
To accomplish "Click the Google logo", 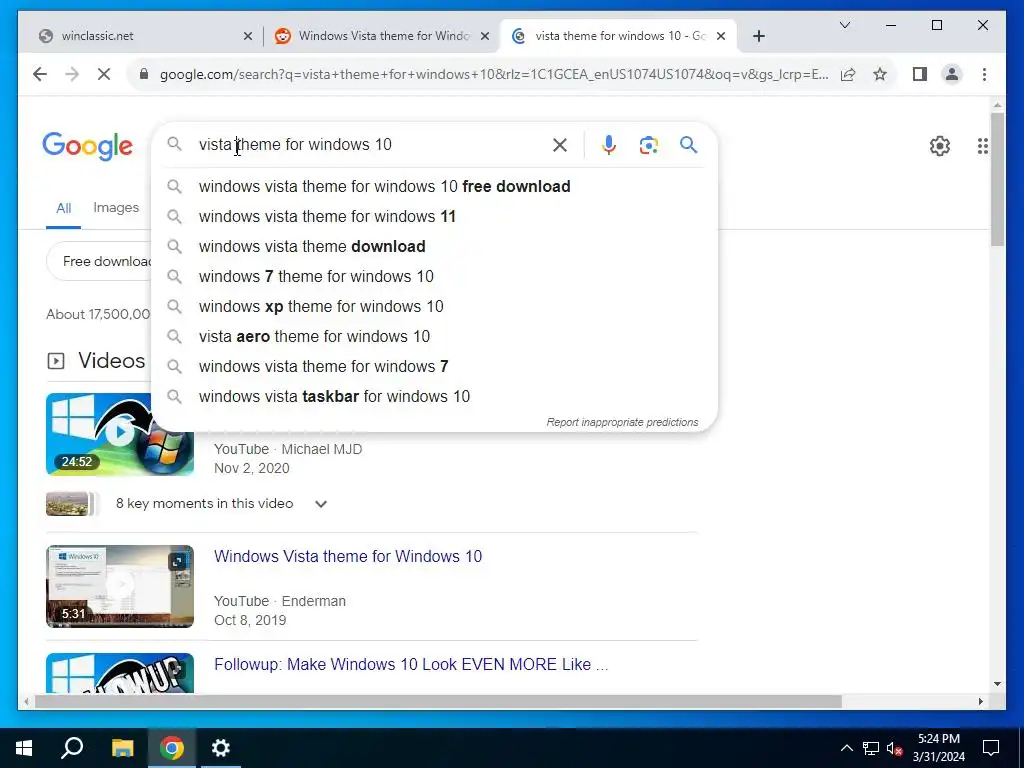I will (x=88, y=146).
